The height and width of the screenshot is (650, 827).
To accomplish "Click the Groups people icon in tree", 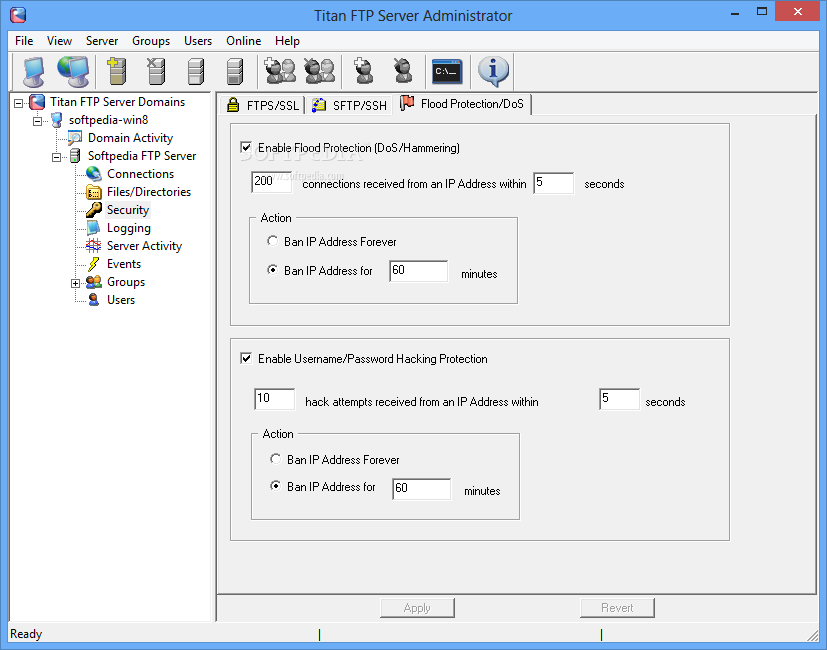I will 94,282.
